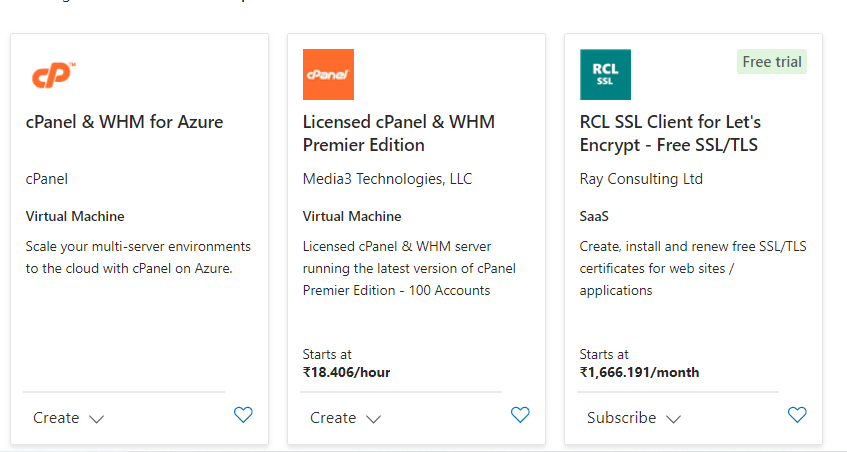Favorite RCL SSL Client with the heart
Screen dimensions: 847x452
pos(797,415)
